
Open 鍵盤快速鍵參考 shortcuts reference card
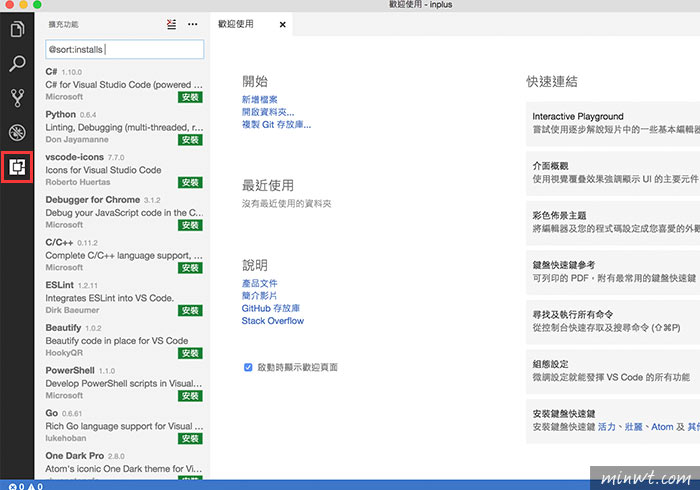coord(613,272)
